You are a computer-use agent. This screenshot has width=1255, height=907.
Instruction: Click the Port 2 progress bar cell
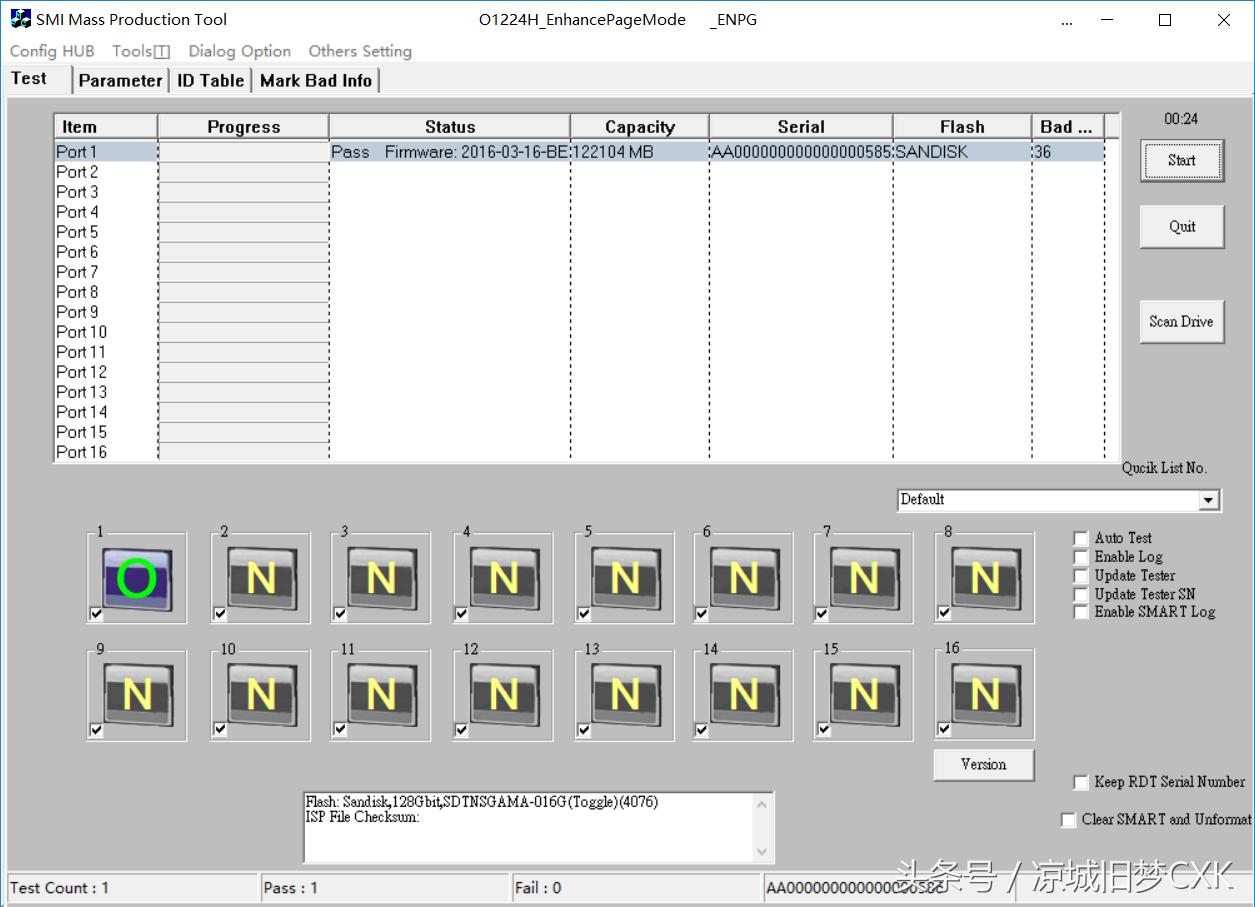tap(244, 172)
